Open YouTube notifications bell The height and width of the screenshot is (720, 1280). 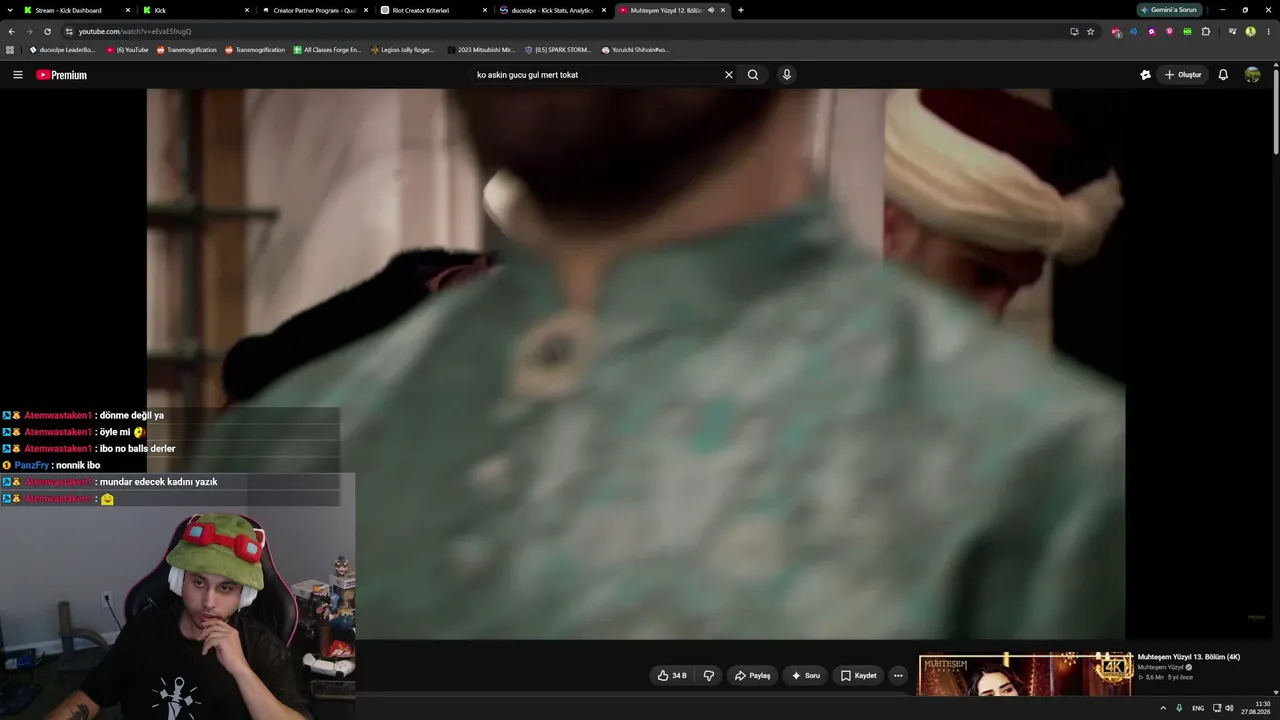click(x=1223, y=75)
